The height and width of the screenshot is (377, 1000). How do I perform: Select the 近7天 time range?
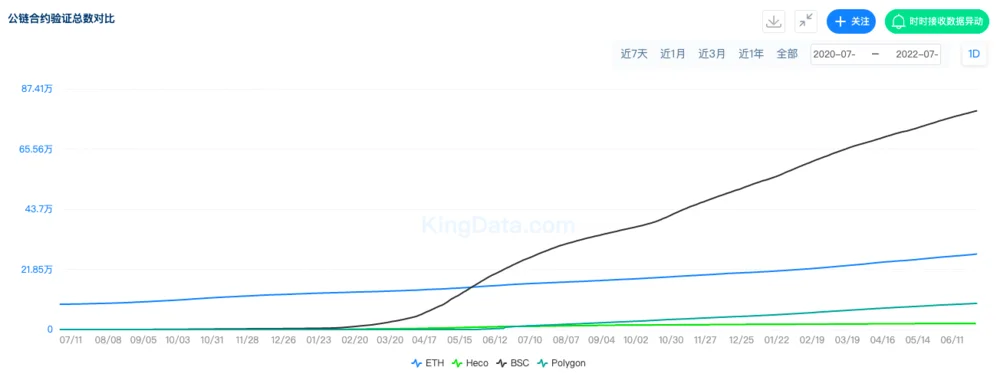coord(634,54)
